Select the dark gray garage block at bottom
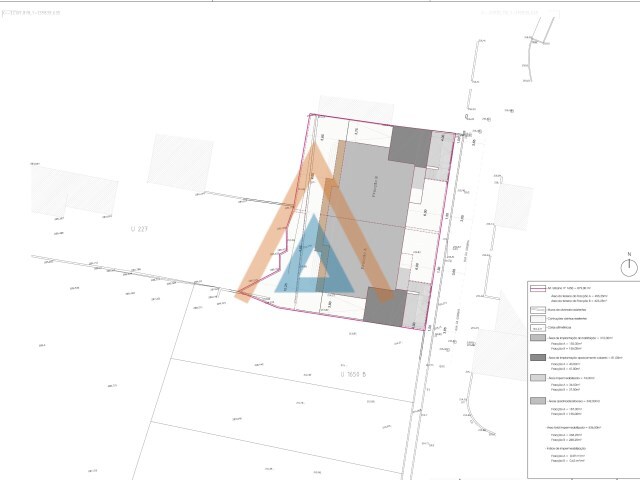 pos(385,307)
